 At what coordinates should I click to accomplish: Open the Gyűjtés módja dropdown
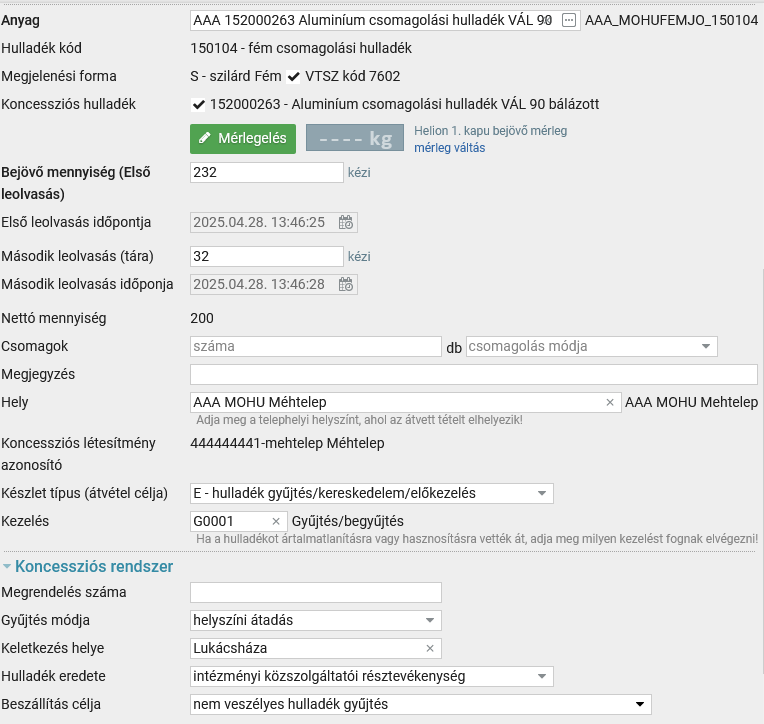pyautogui.click(x=316, y=621)
